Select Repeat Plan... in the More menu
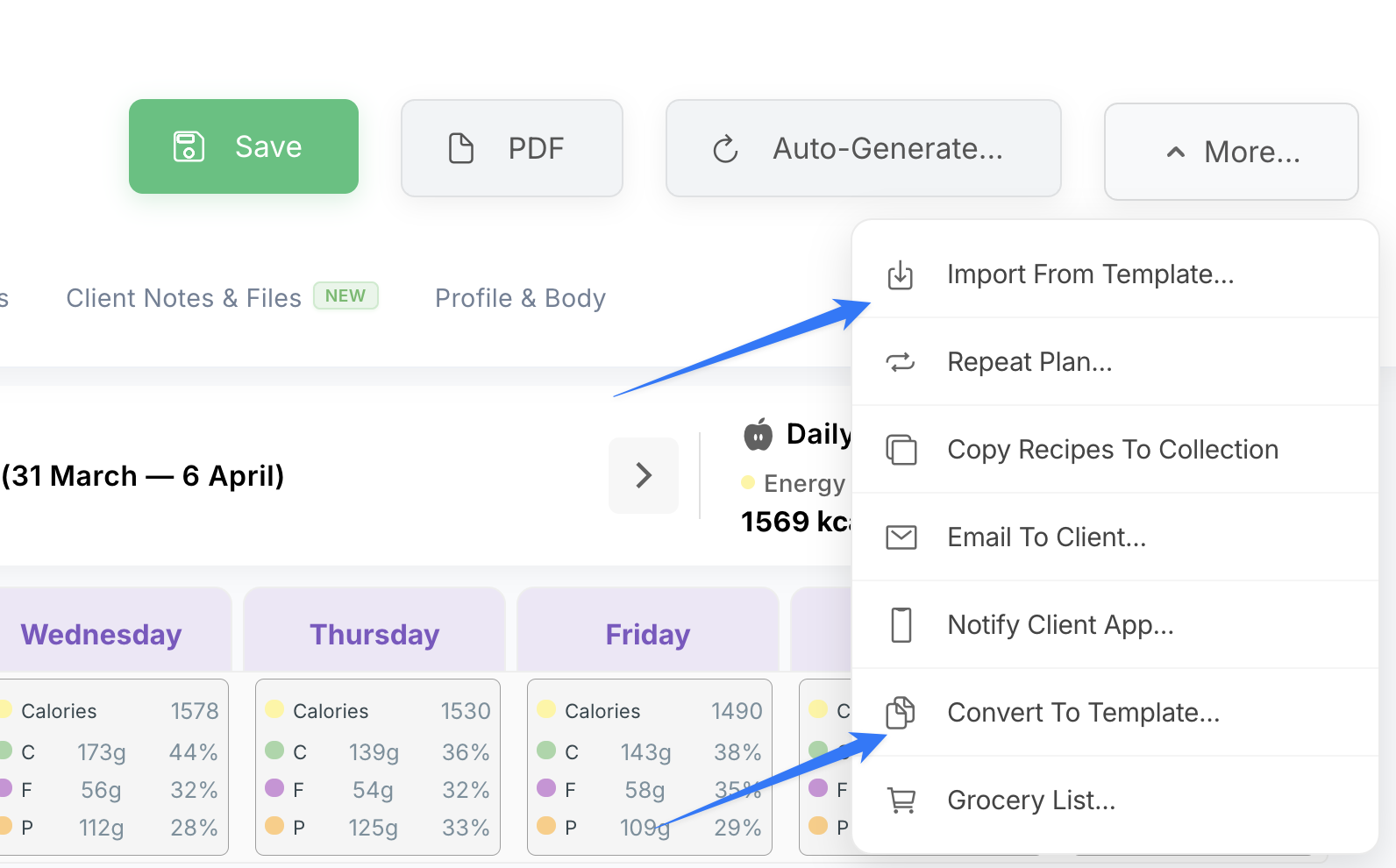1396x868 pixels. coord(1115,362)
